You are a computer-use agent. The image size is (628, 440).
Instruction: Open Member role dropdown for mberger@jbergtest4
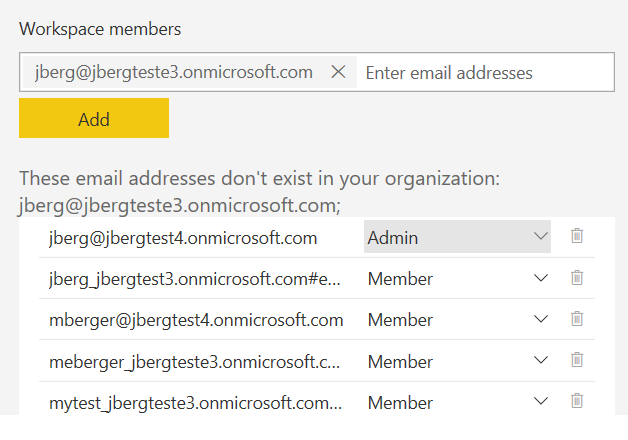(x=457, y=319)
